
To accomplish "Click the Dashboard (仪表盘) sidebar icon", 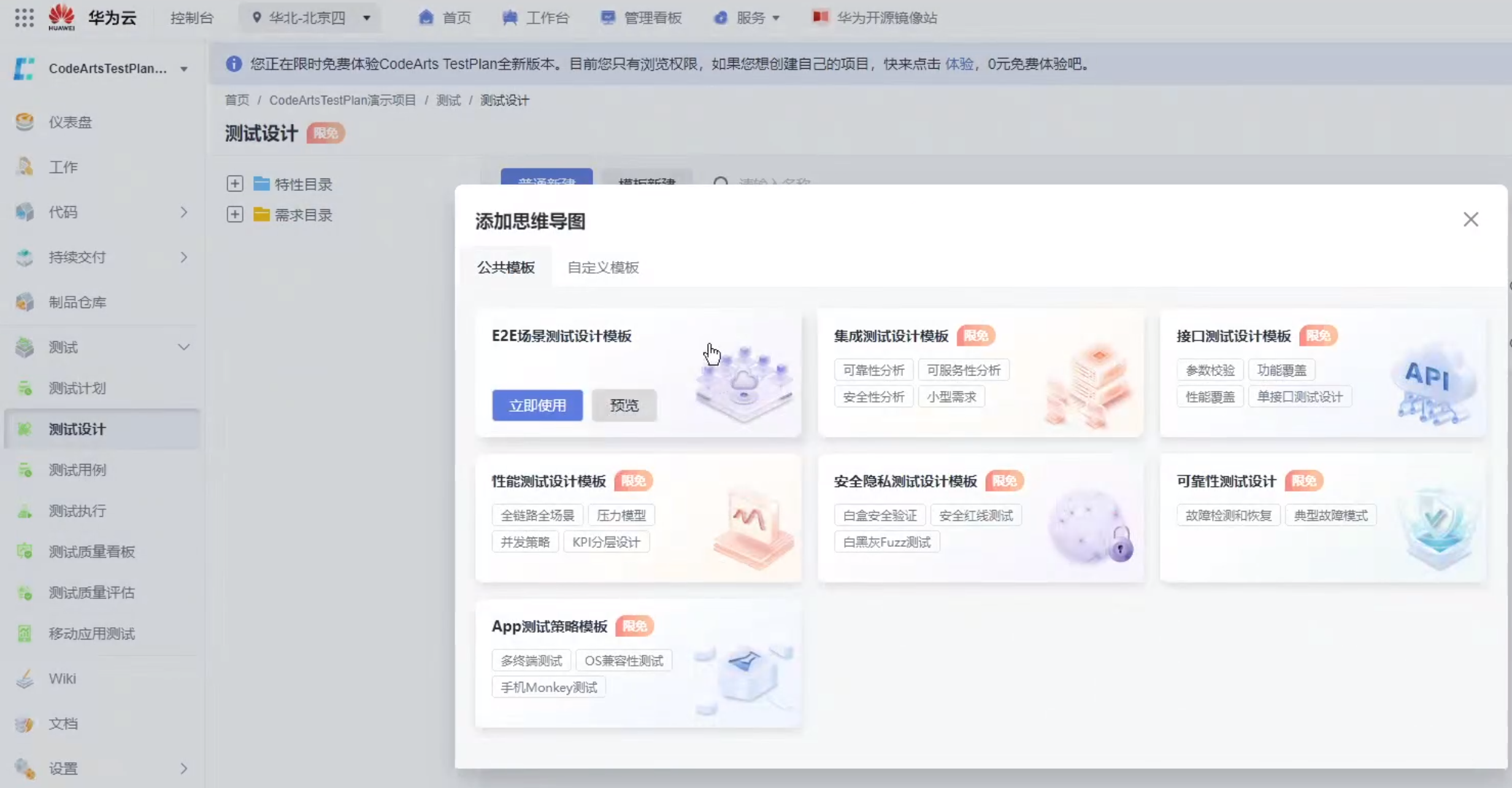I will point(25,122).
